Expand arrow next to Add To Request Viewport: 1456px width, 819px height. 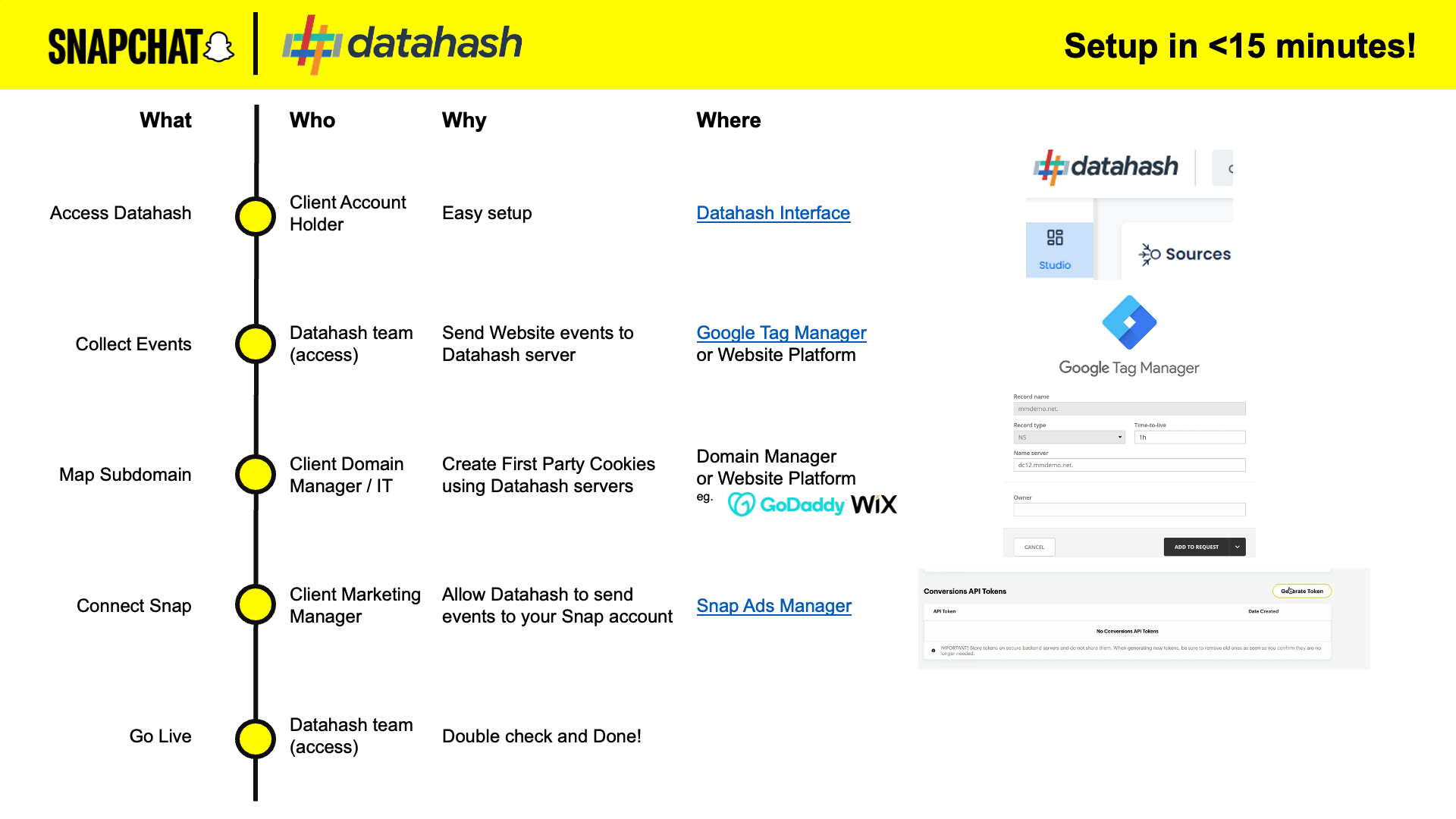pyautogui.click(x=1237, y=547)
